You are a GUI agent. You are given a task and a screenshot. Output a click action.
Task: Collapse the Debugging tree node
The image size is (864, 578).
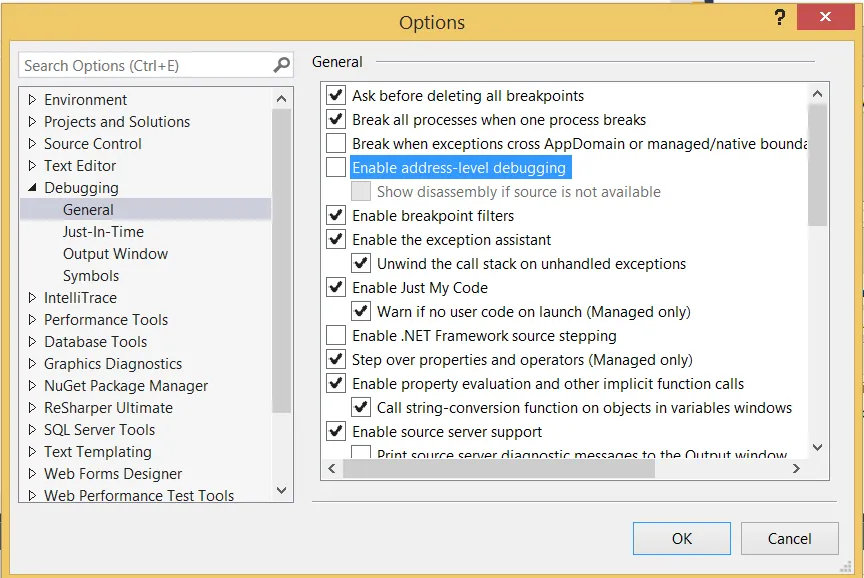pos(33,188)
